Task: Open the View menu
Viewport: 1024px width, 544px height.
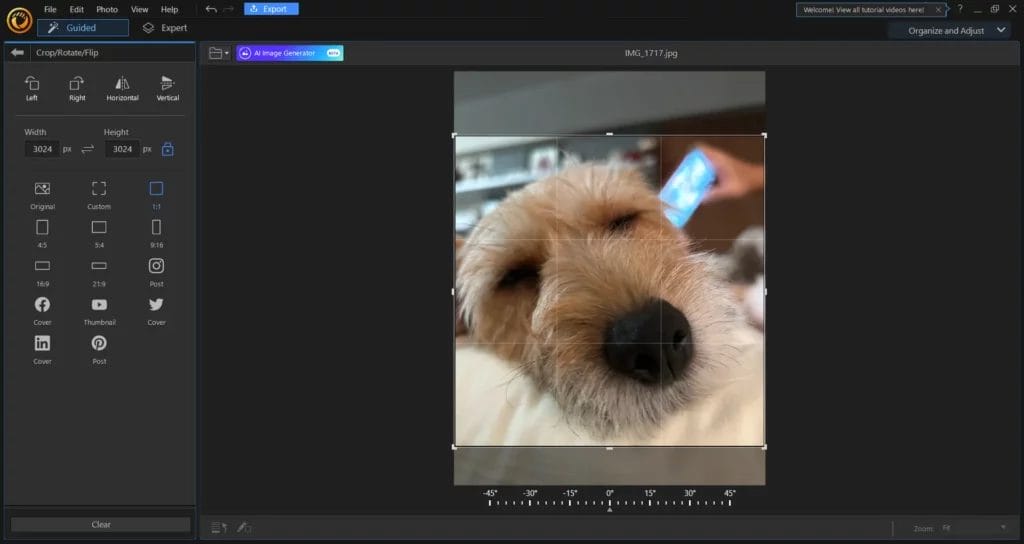Action: [x=139, y=9]
